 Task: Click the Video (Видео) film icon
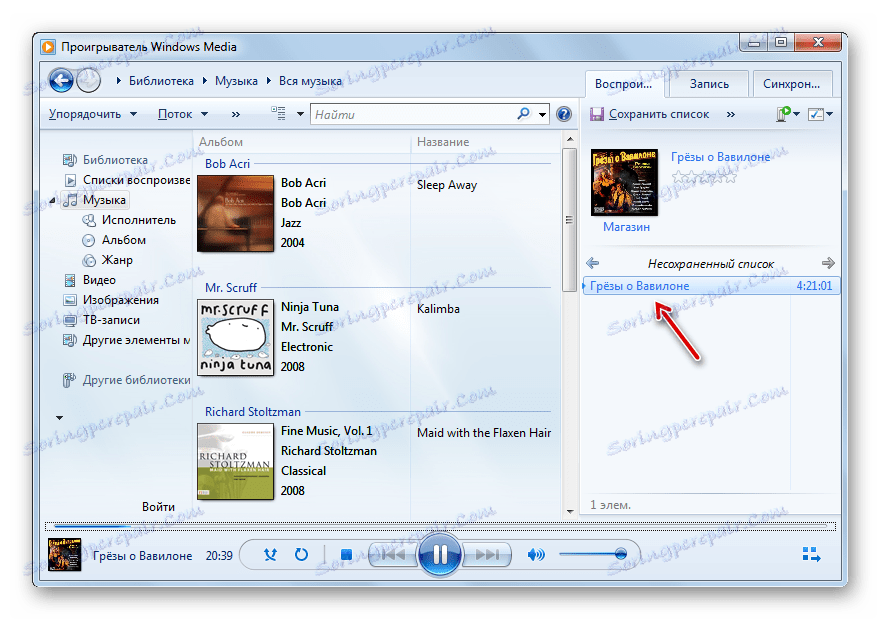pyautogui.click(x=70, y=280)
